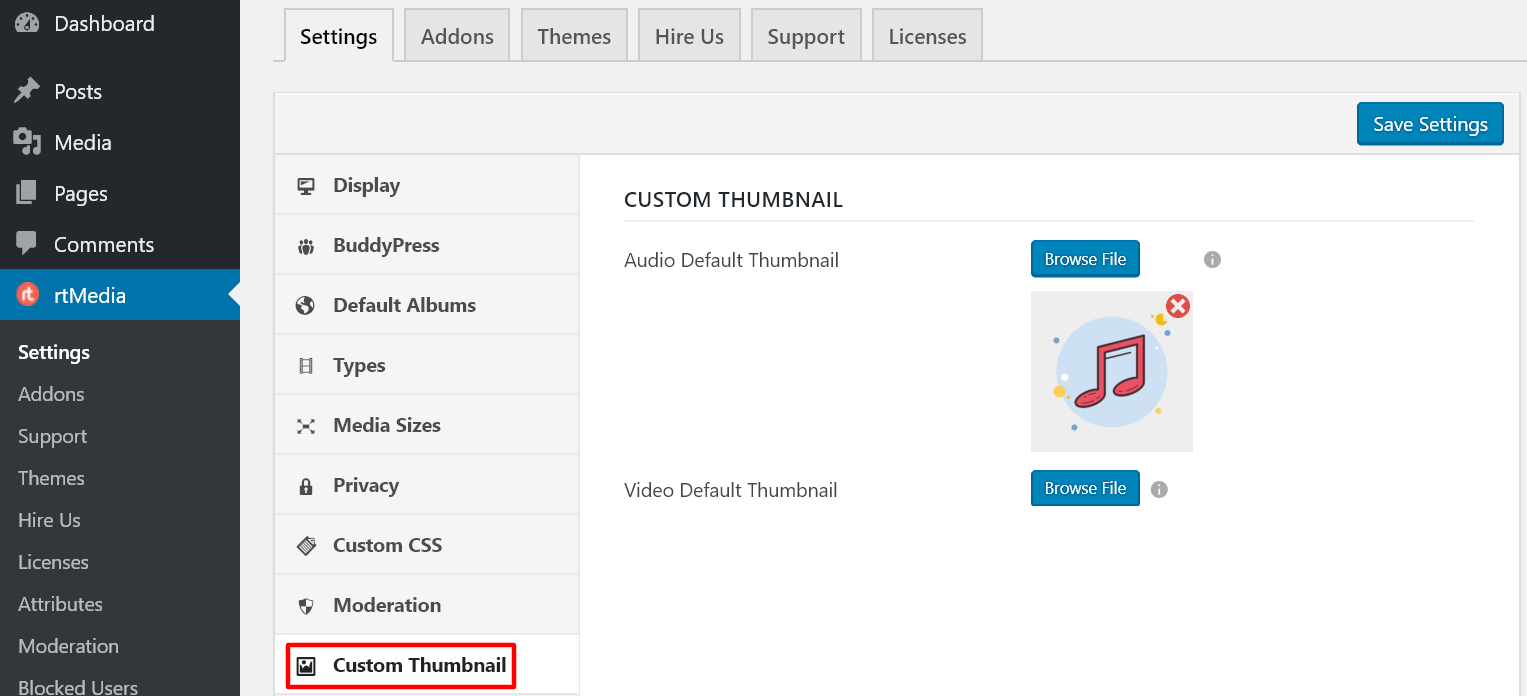The width and height of the screenshot is (1527, 696).
Task: Click the Types icon
Action: (x=305, y=365)
